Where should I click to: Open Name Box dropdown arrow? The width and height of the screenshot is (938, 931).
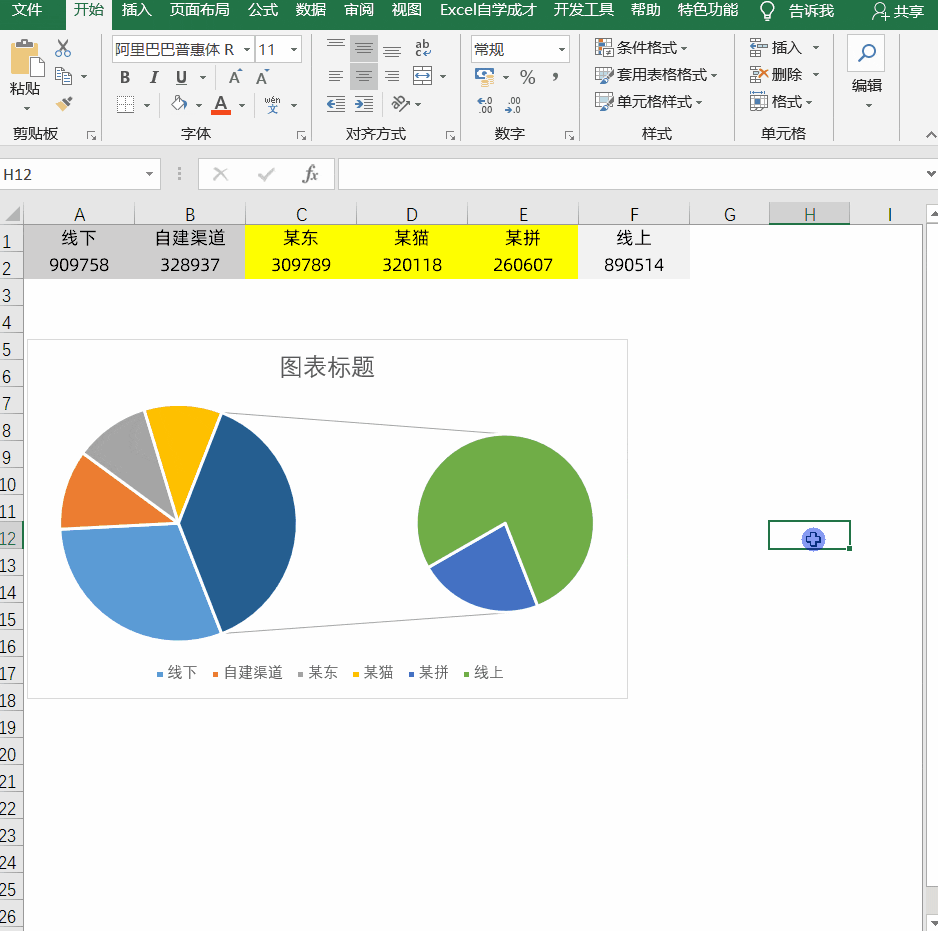[x=149, y=174]
